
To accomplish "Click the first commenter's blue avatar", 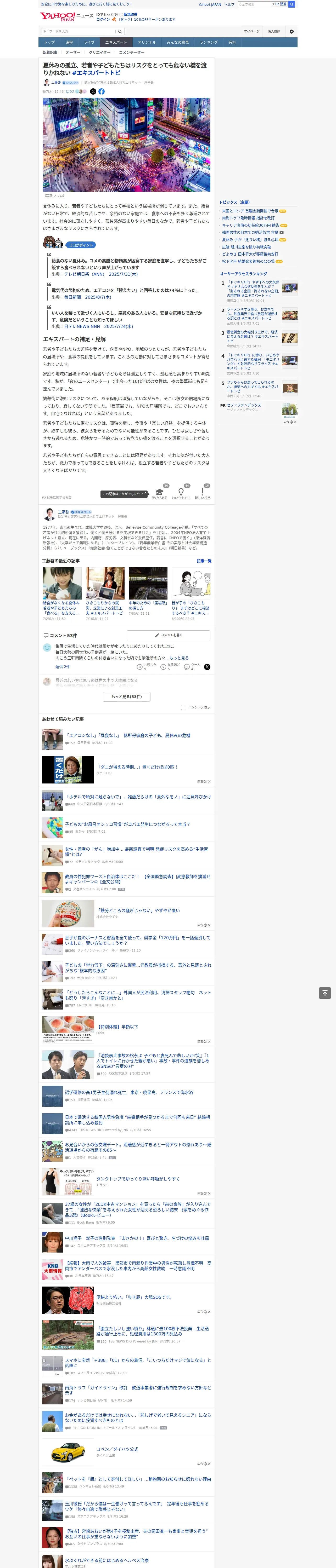I will [x=47, y=648].
